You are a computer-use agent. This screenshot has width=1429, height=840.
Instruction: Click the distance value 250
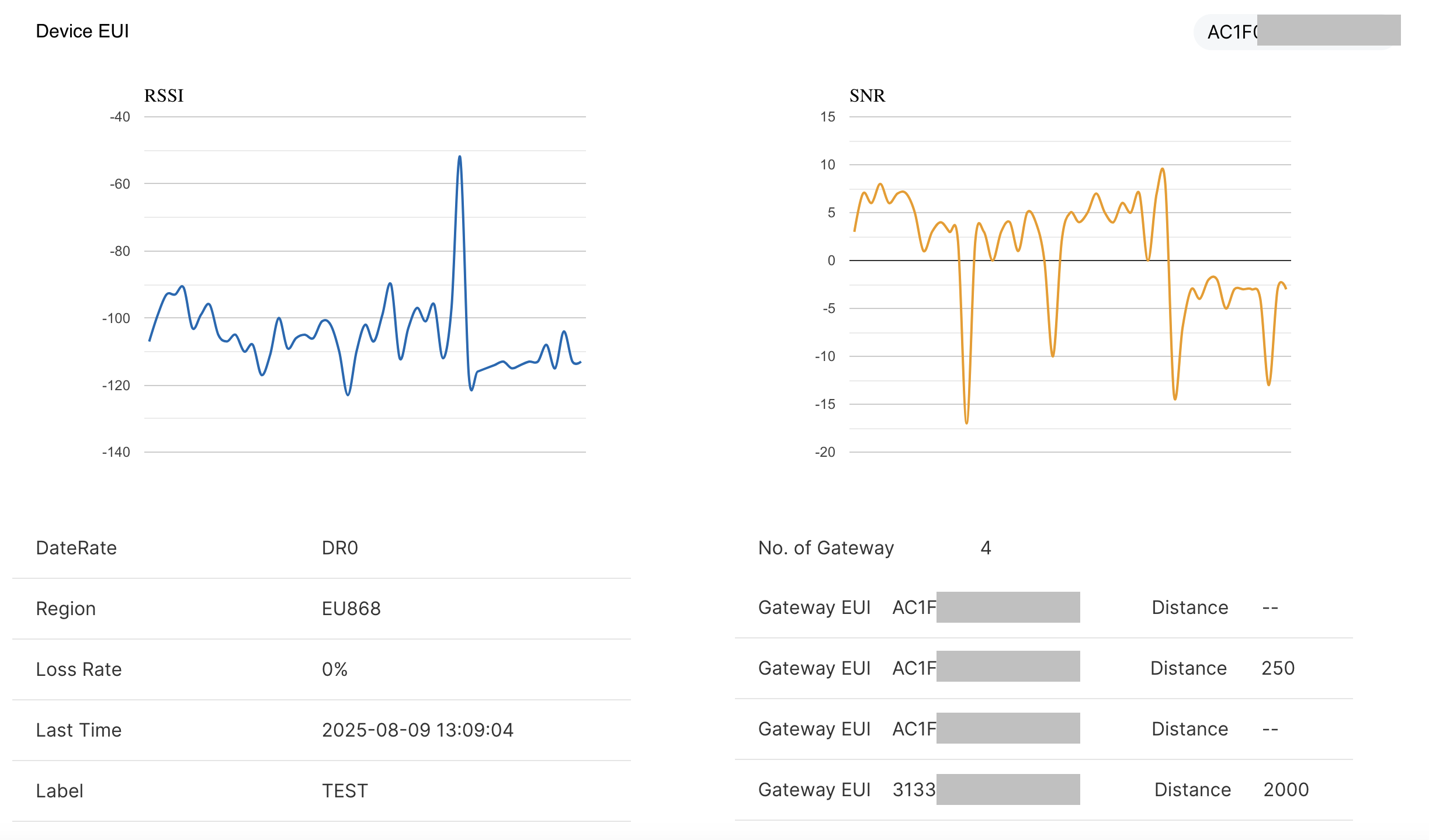(x=1278, y=668)
